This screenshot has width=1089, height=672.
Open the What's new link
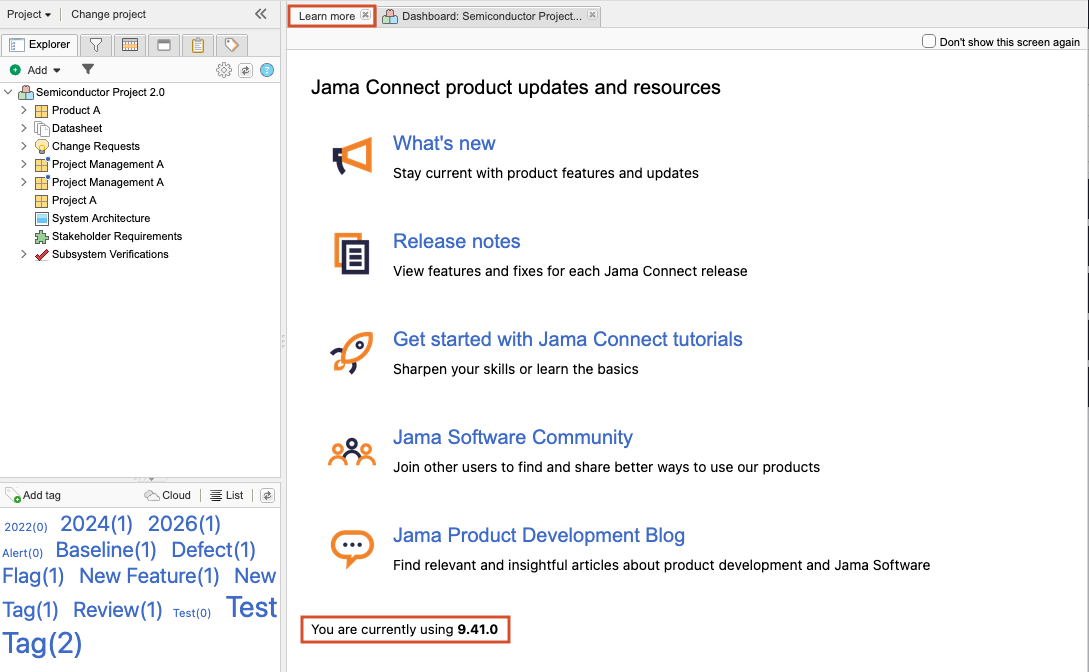click(444, 143)
